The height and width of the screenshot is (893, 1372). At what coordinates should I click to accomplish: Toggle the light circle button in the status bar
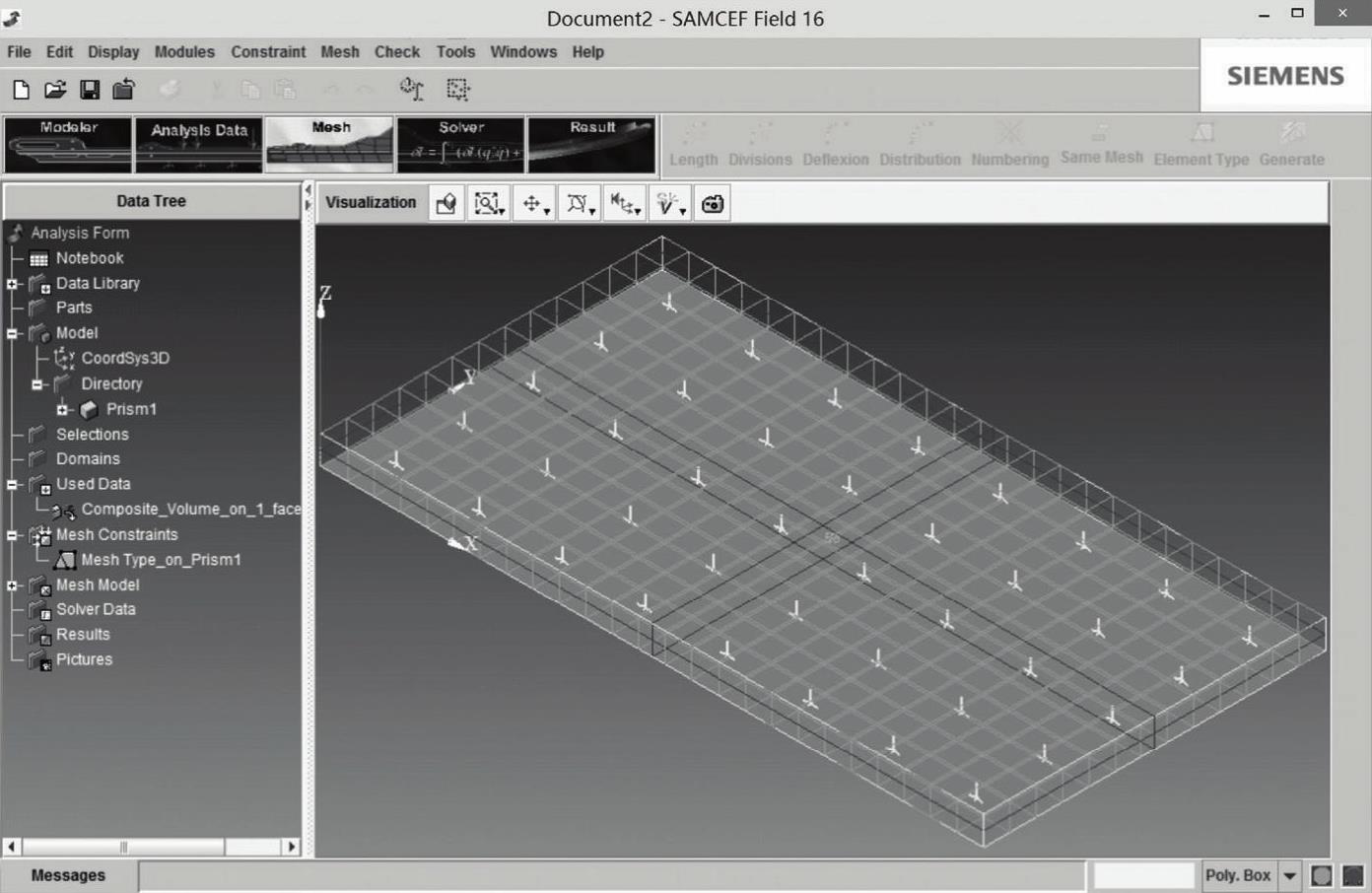pos(1322,875)
